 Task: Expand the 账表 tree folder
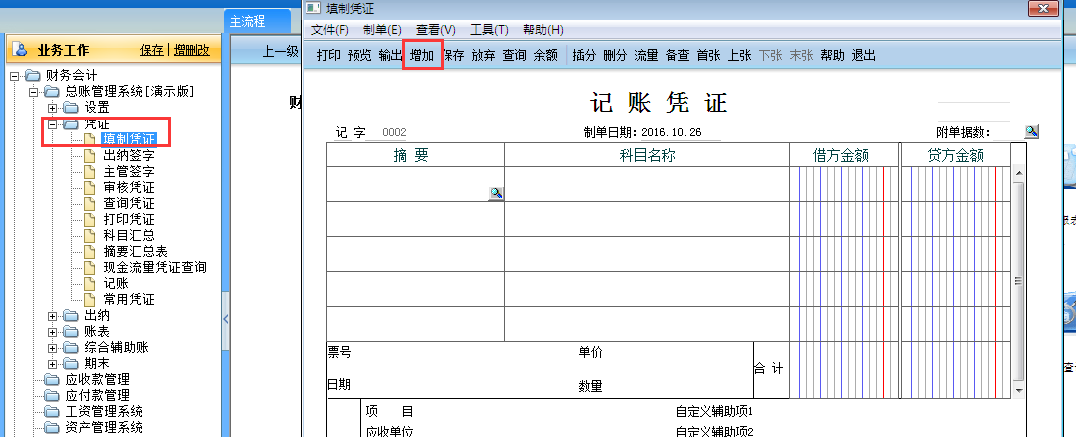pos(53,331)
